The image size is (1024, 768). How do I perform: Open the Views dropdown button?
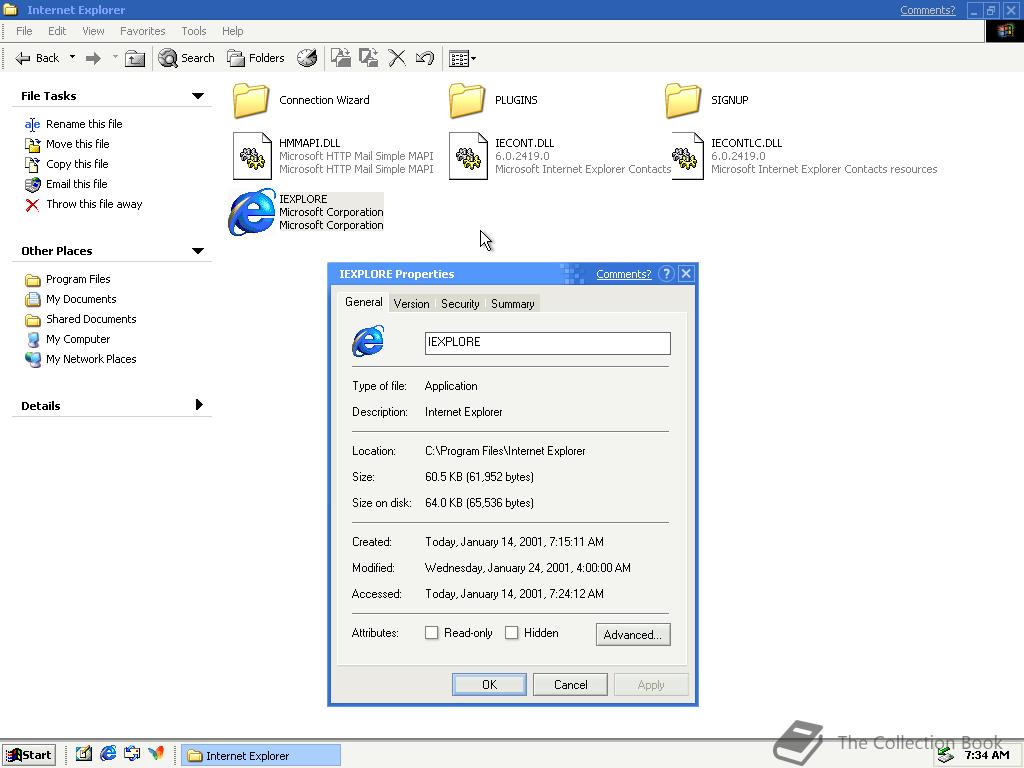(462, 58)
